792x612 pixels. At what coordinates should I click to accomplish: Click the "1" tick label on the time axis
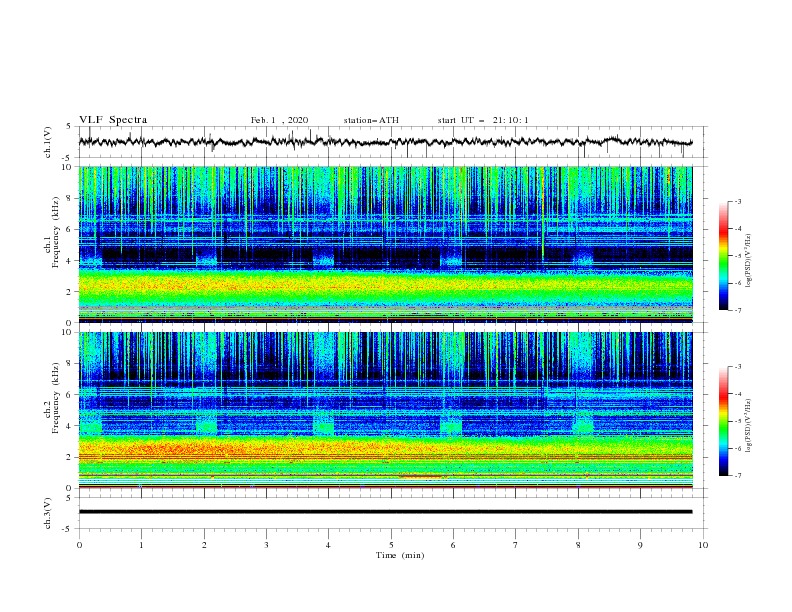tap(141, 545)
